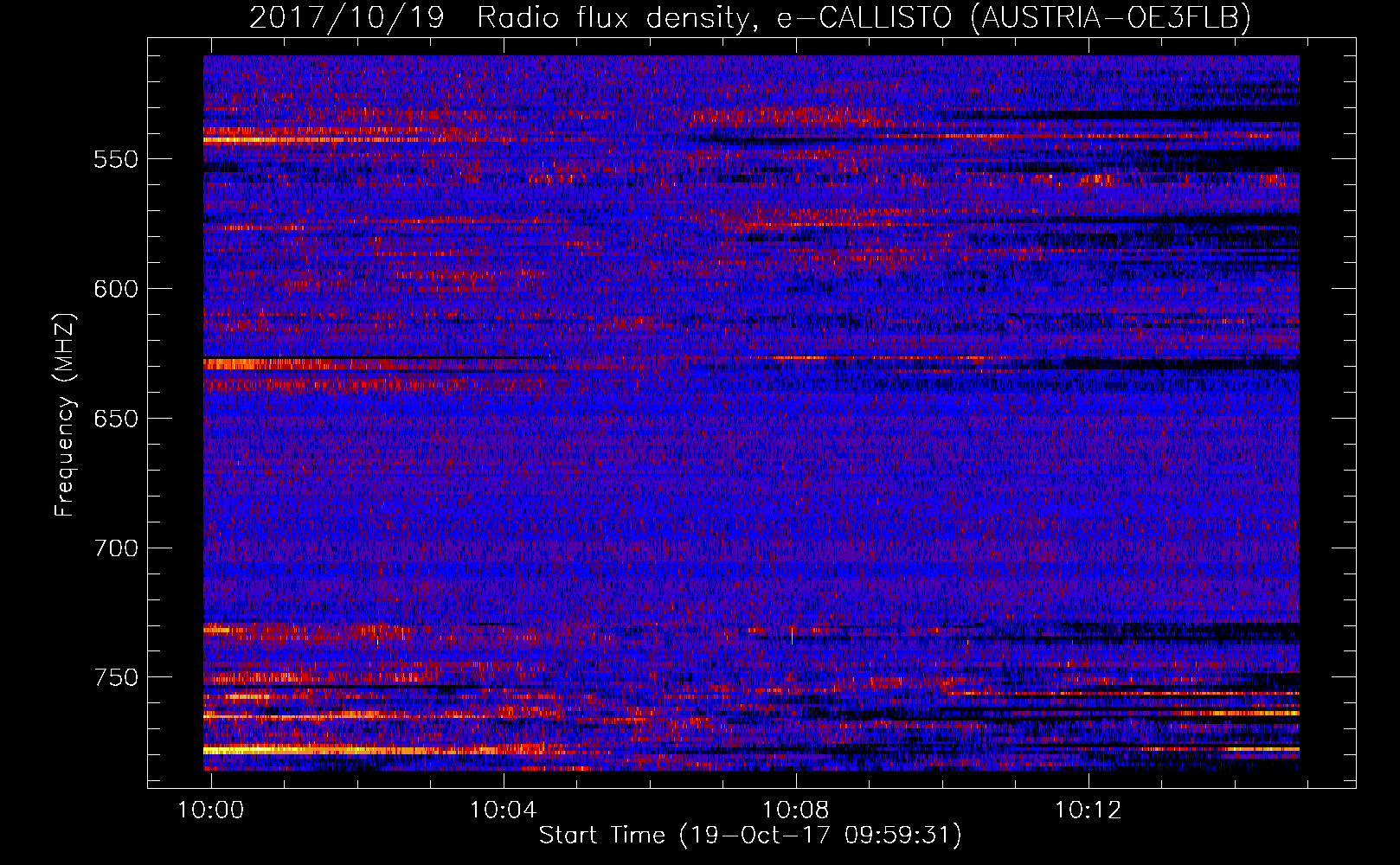Click the plot title 'Radio flux density, e-CALLISTO (AUSTRIA-OE3FLB)'
Screen dimensions: 1400x865
(x=864, y=17)
